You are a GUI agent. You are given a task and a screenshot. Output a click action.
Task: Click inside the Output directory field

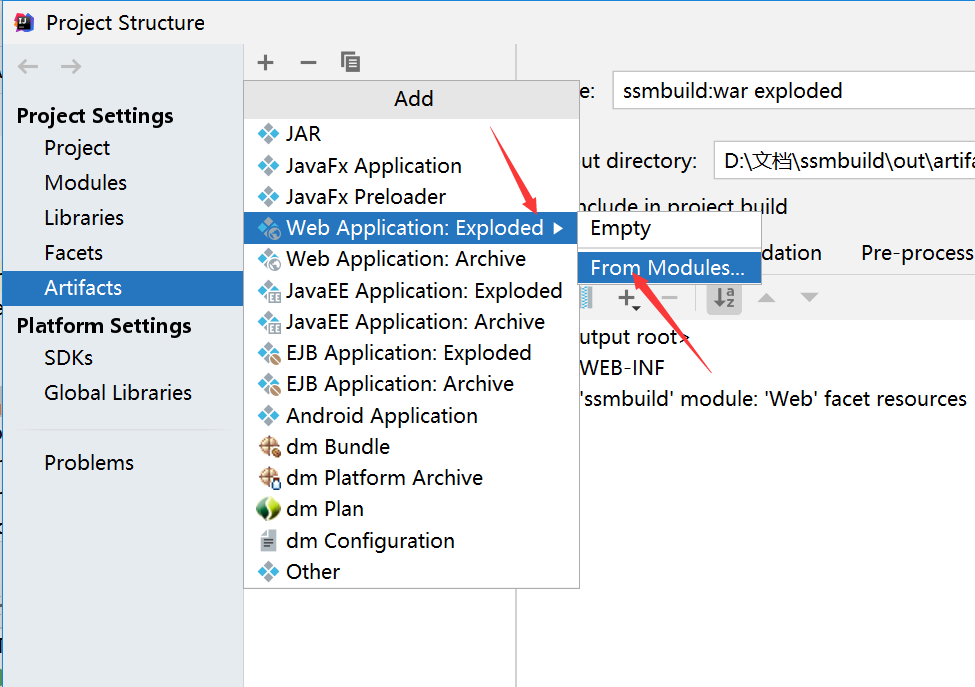(x=840, y=160)
